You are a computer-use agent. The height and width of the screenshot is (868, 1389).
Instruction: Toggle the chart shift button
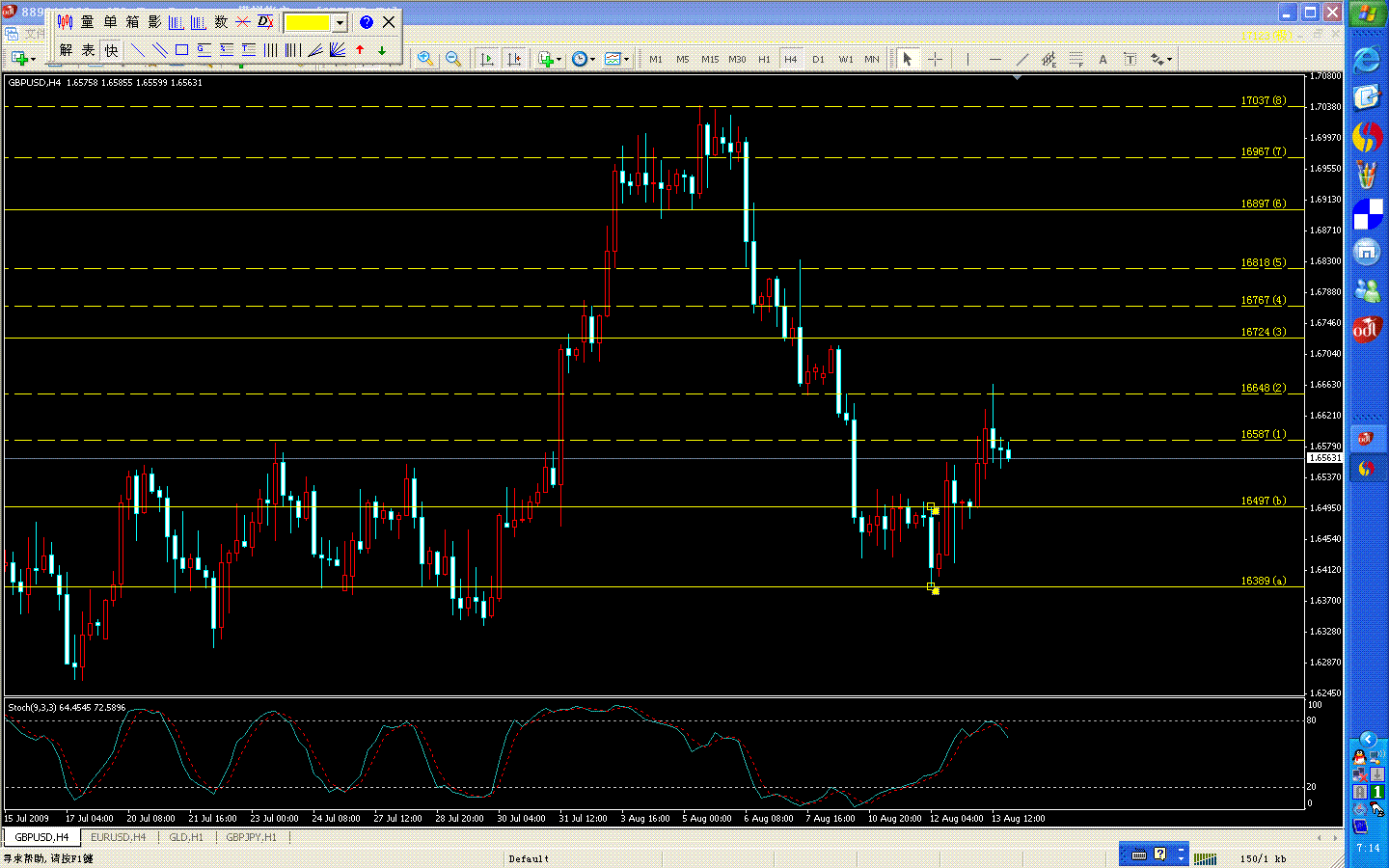tap(514, 60)
